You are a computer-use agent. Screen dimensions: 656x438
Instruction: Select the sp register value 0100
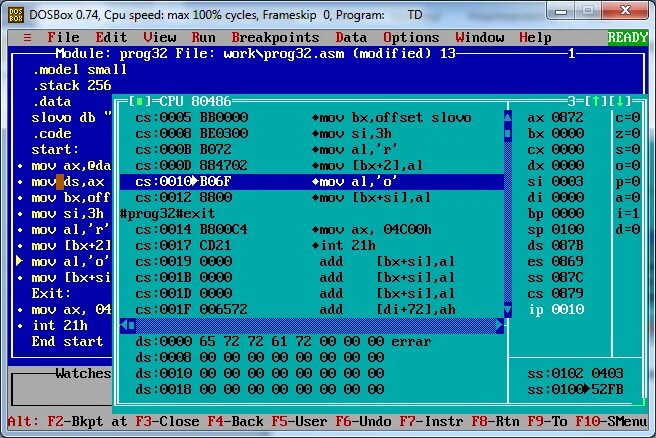click(567, 229)
